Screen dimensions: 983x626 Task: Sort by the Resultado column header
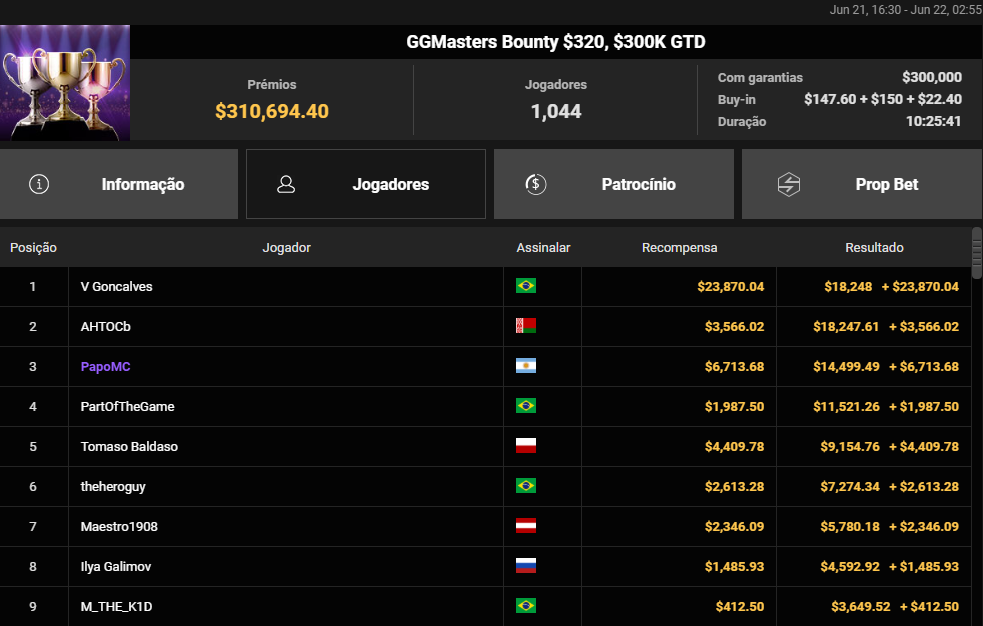874,248
